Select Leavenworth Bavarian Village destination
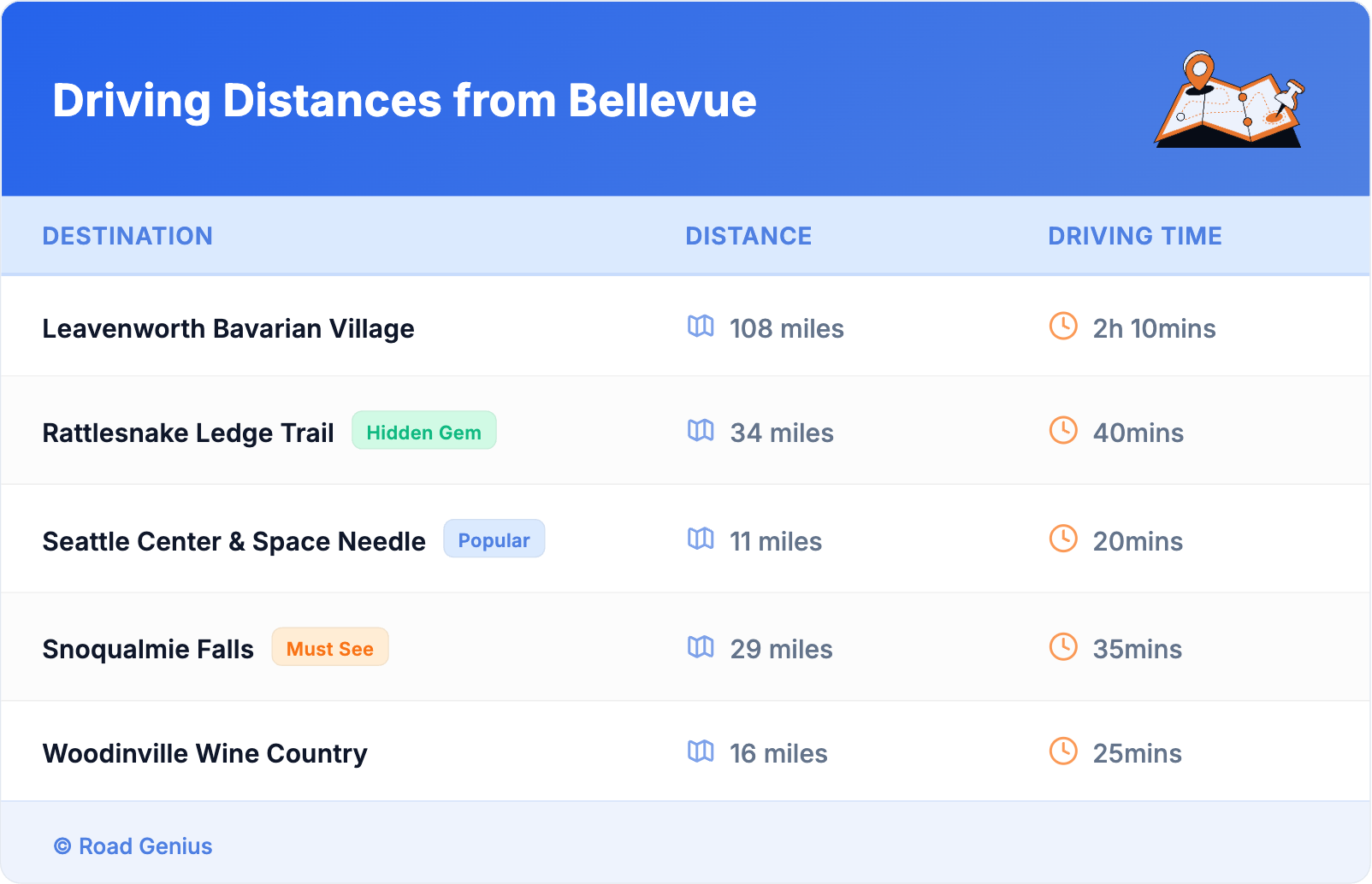Viewport: 1372px width, 884px height. point(228,329)
